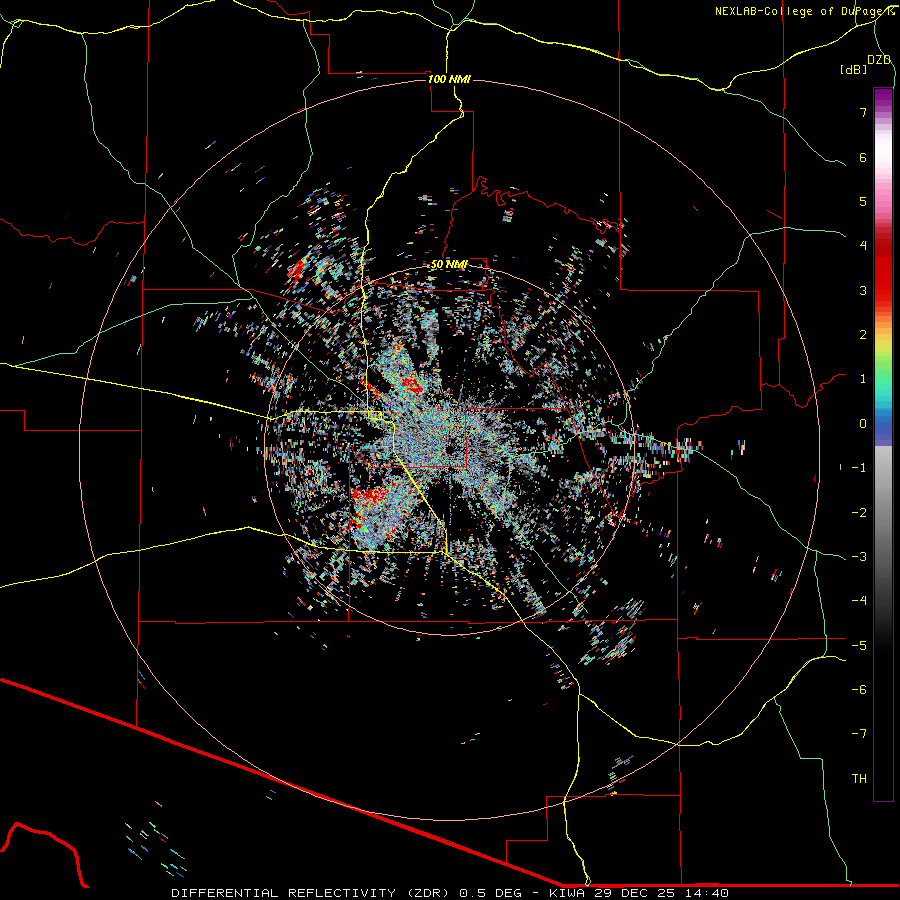Click the -4 value on the dB scale
Screen dimensions: 900x900
[859, 601]
